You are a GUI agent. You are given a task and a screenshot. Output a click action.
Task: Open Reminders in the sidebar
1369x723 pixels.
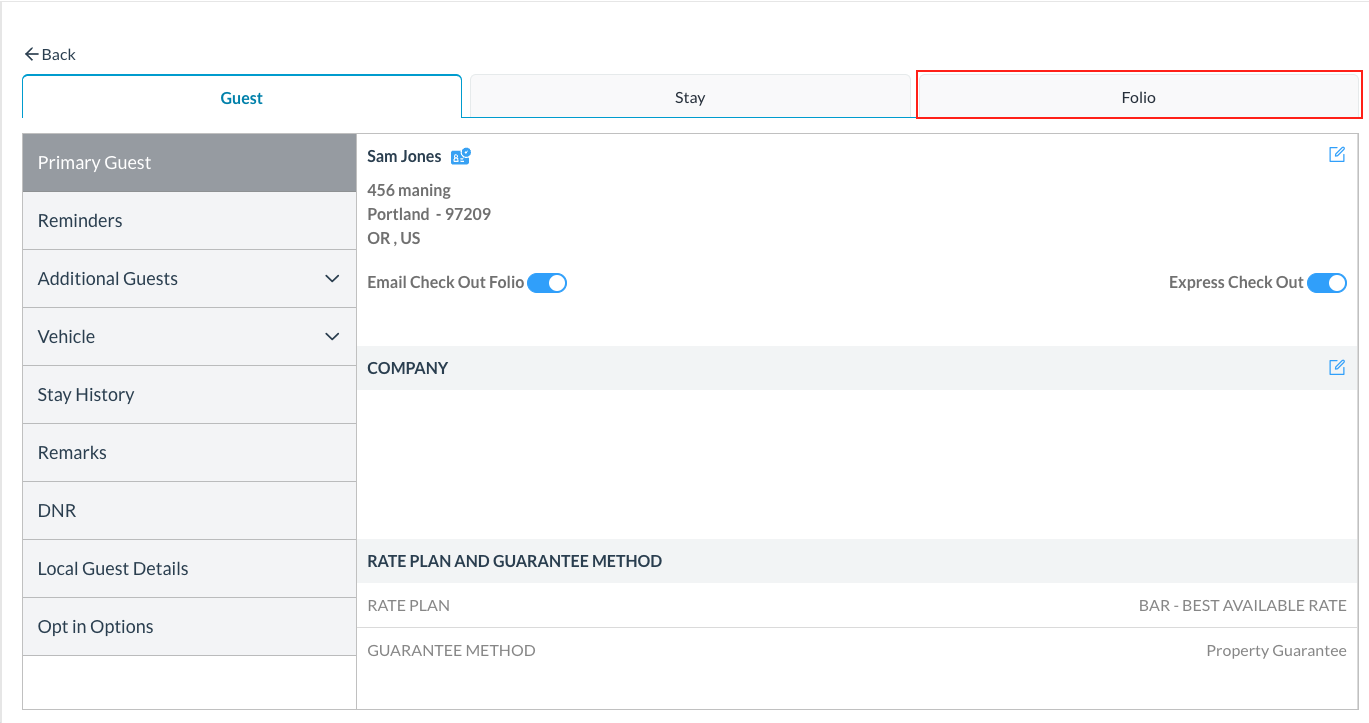pos(189,220)
